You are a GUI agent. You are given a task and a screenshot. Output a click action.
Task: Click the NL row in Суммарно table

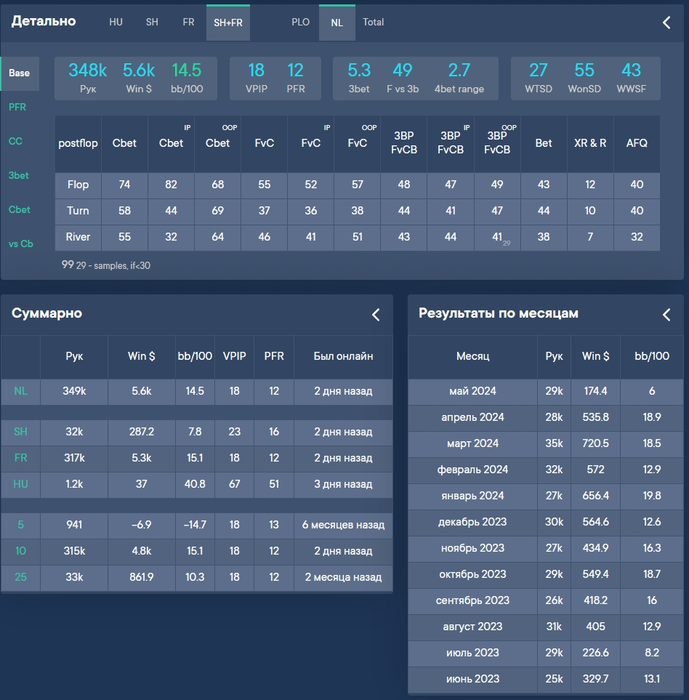tap(197, 392)
